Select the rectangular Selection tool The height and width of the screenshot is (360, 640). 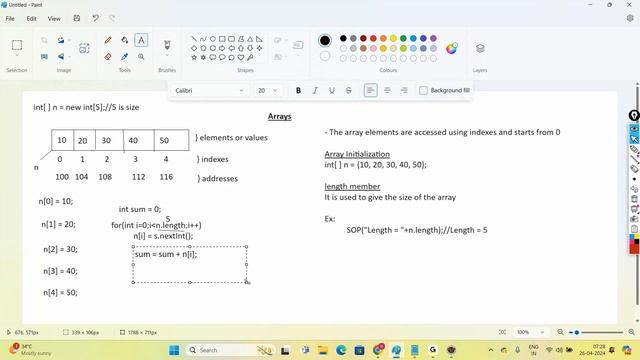pos(17,44)
